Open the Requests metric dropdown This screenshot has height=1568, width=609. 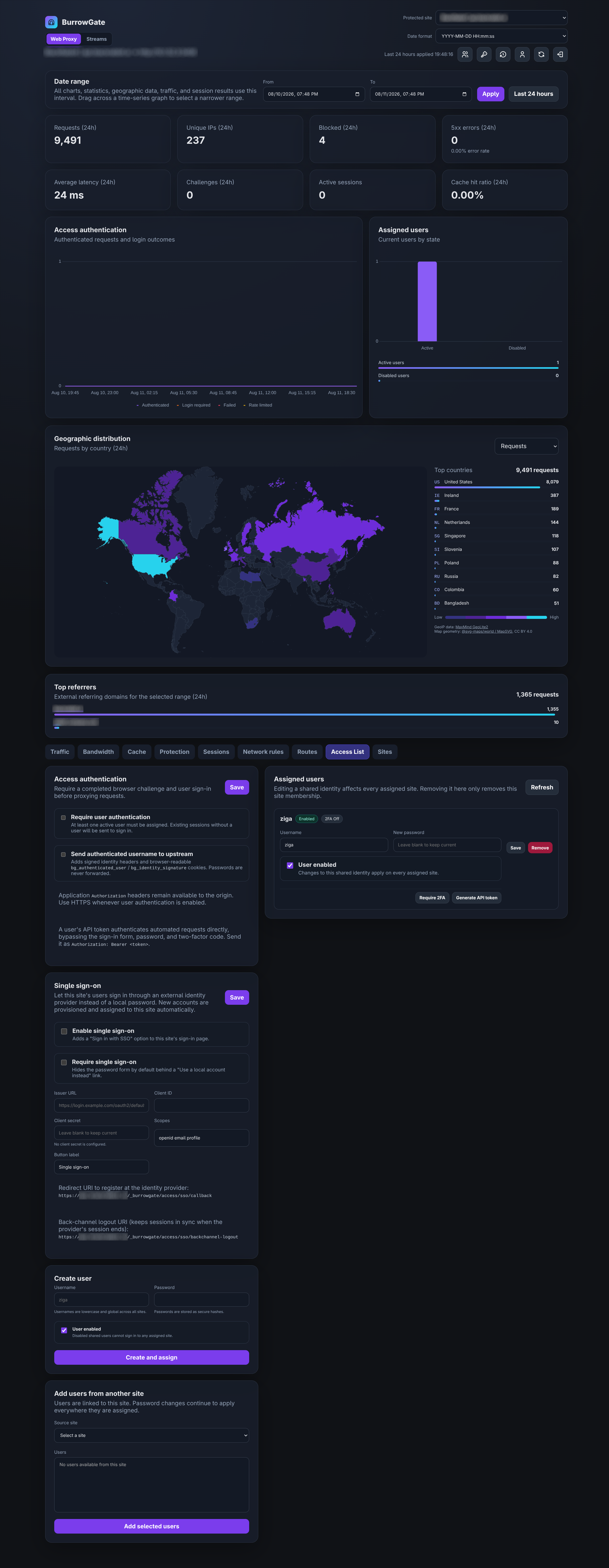(526, 446)
